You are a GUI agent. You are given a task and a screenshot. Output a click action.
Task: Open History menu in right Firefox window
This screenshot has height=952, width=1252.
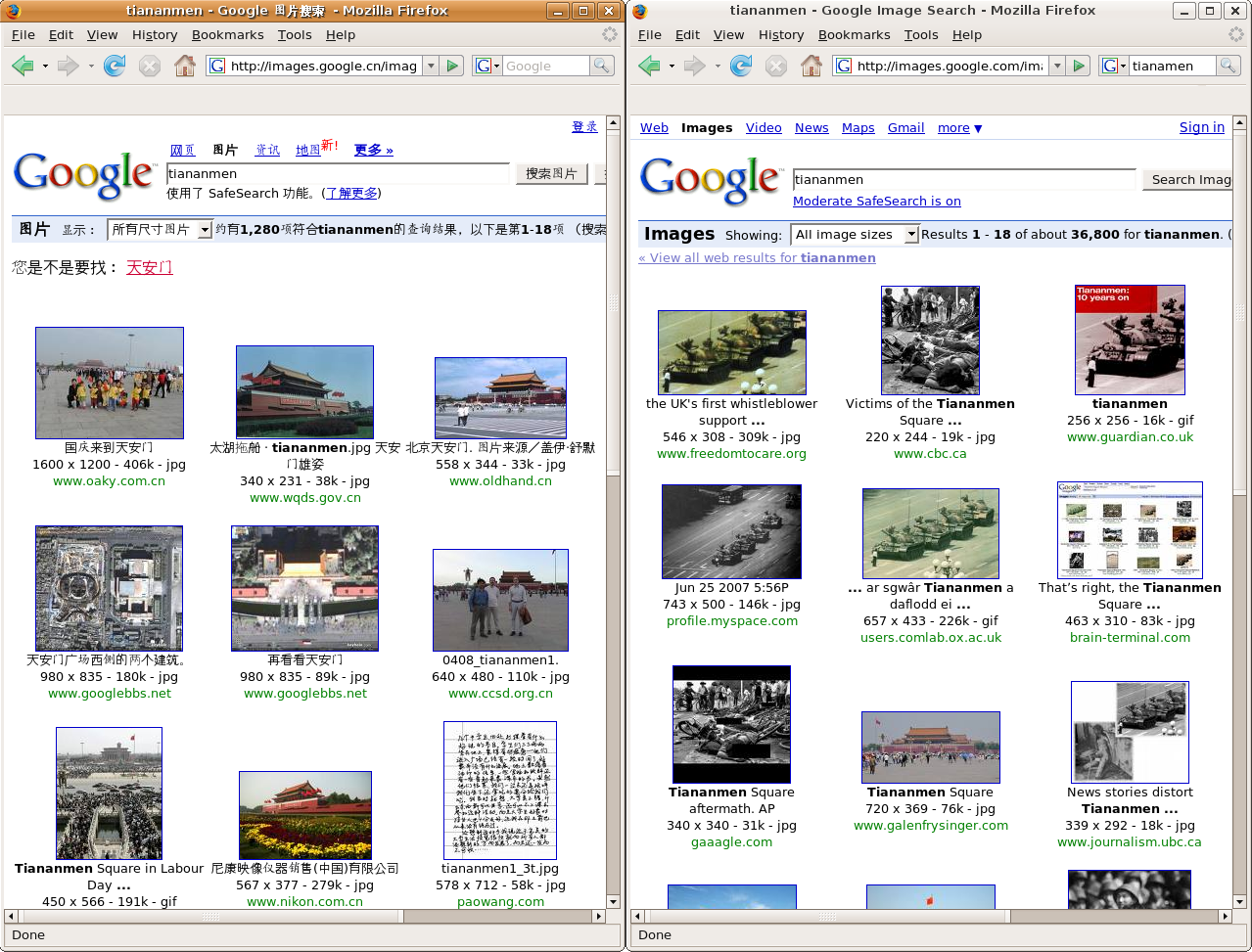780,35
